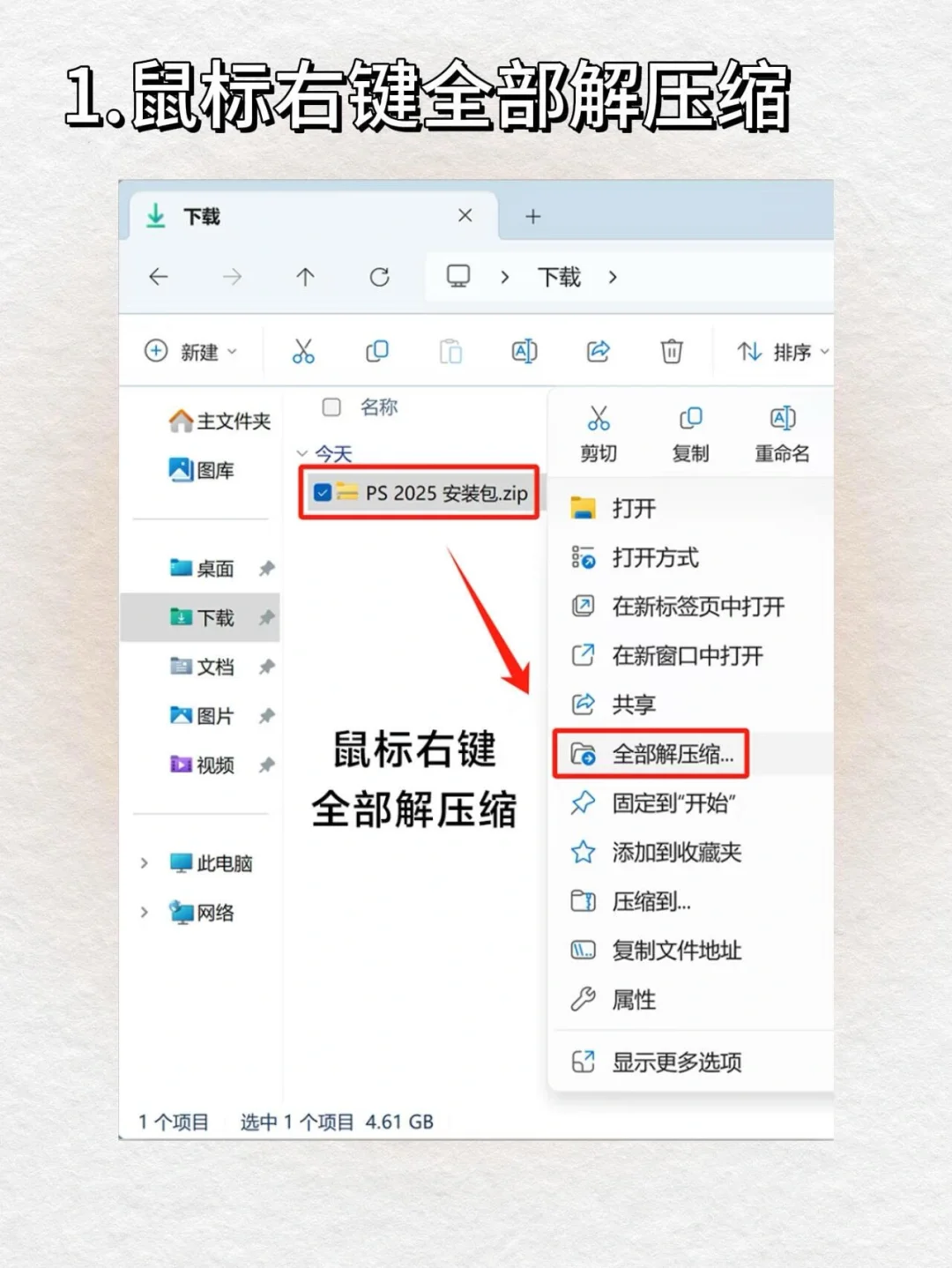
Task: Cut the file using the 剪切 icon
Action: [598, 432]
